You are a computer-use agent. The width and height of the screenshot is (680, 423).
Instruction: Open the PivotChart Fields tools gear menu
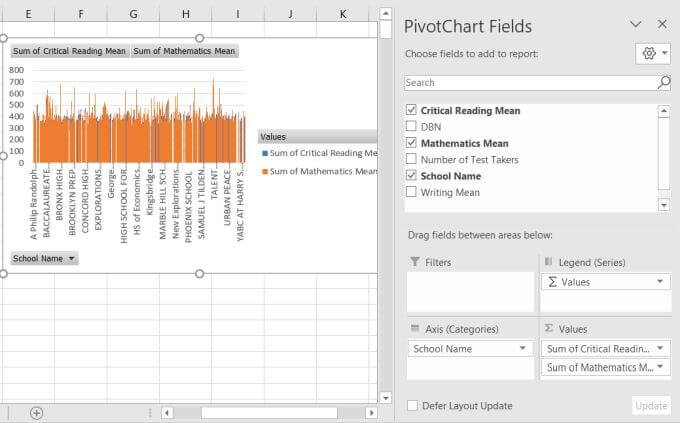click(654, 53)
